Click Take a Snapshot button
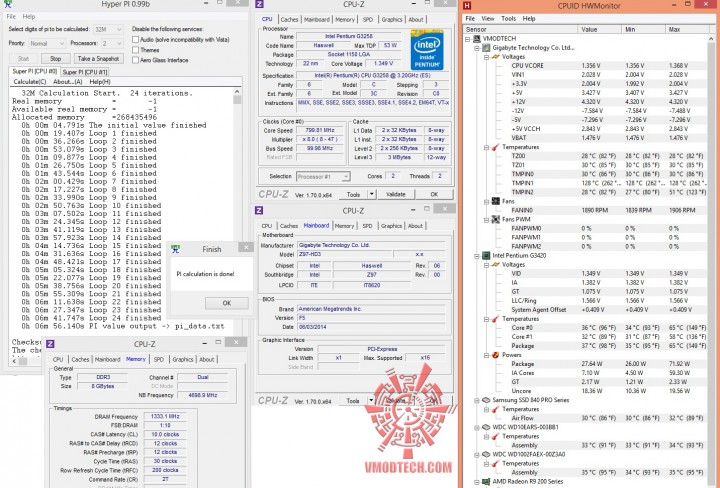Image resolution: width=720 pixels, height=488 pixels. [98, 59]
